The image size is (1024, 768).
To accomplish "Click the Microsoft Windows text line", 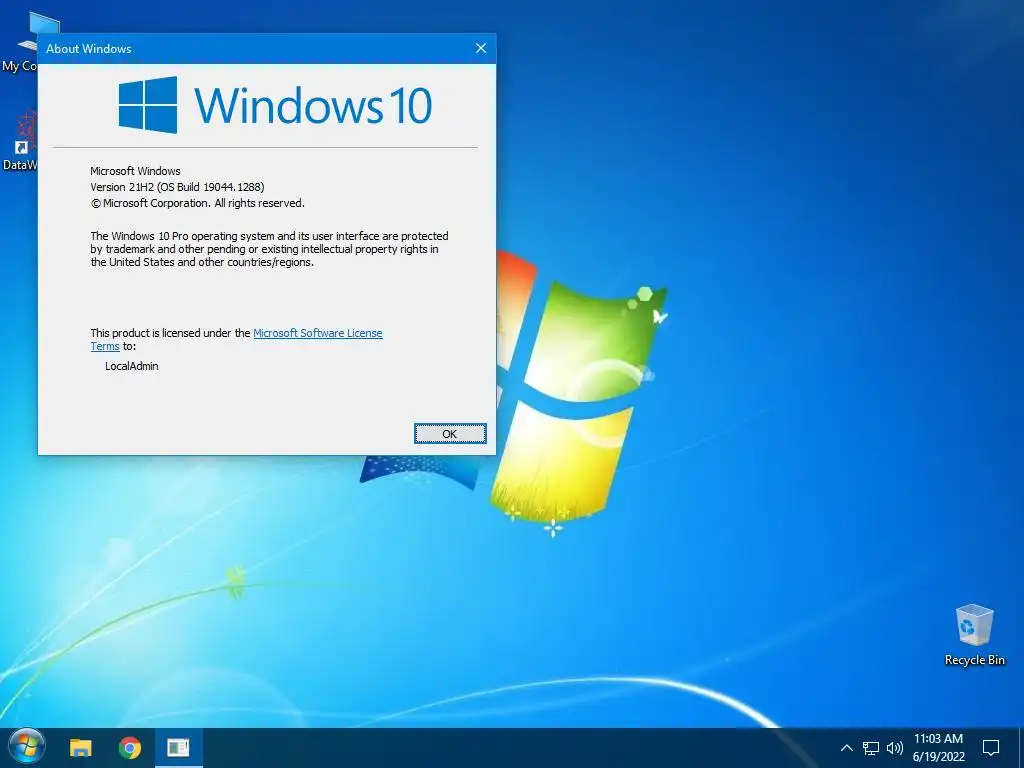I will coord(135,171).
